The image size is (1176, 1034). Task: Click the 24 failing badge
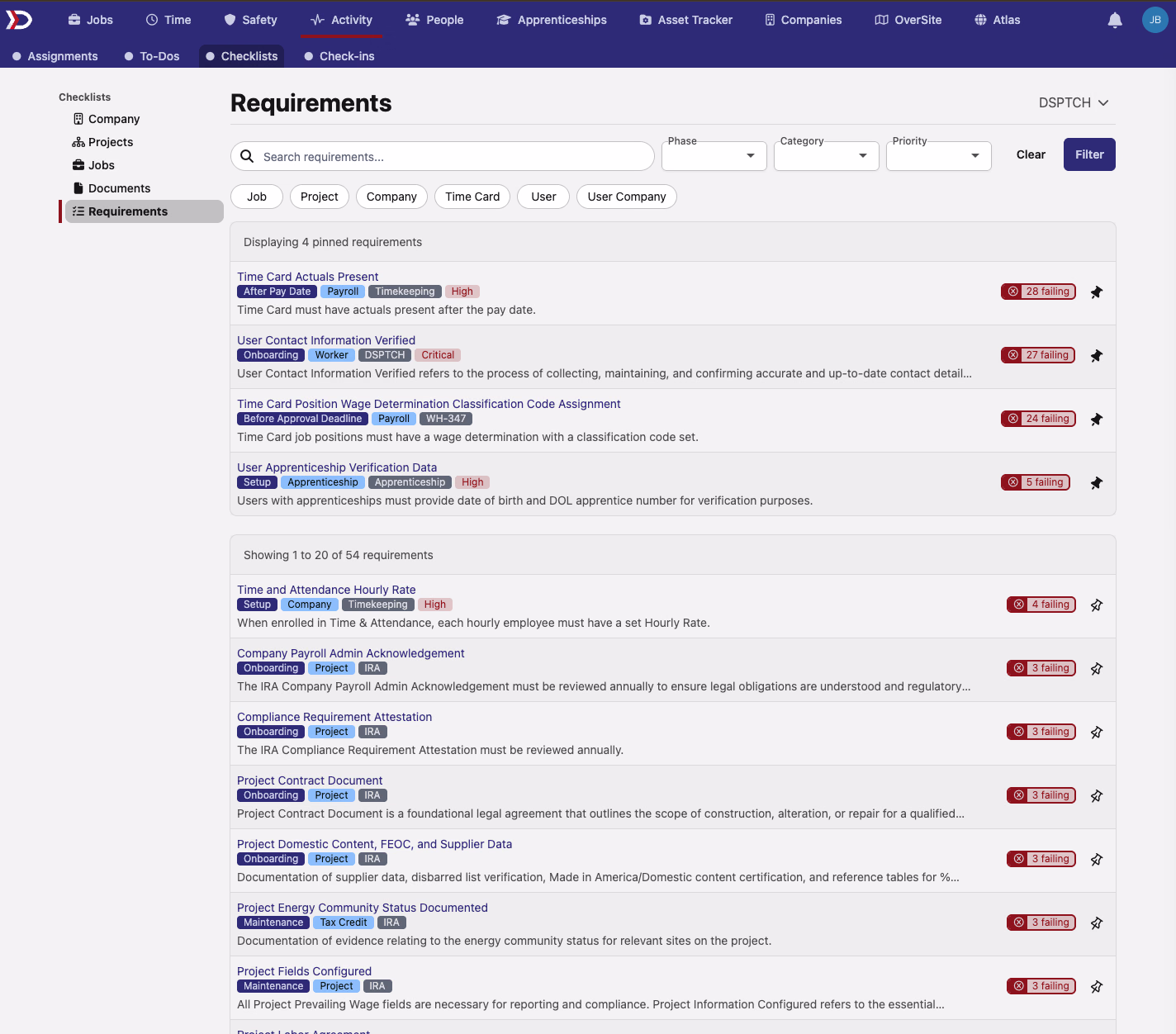click(1038, 419)
